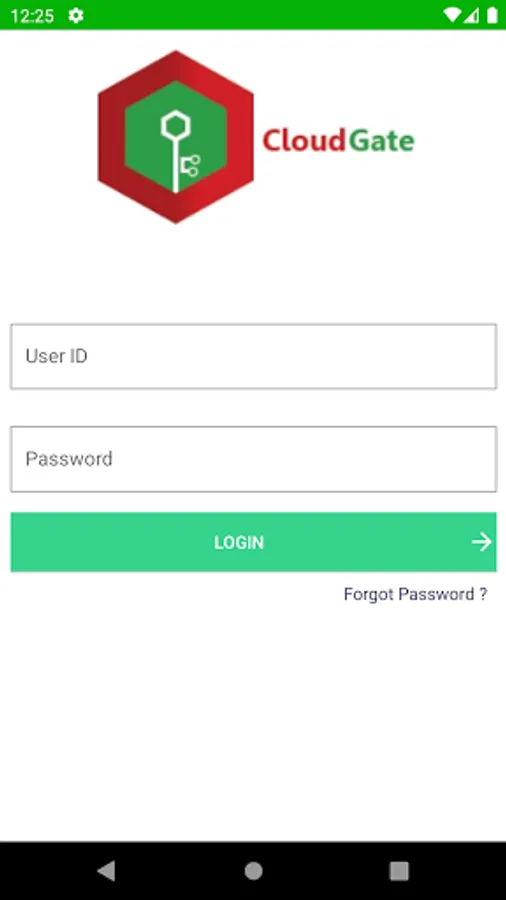Tap the battery icon in status bar
Screen dimensions: 506x900
point(492,15)
